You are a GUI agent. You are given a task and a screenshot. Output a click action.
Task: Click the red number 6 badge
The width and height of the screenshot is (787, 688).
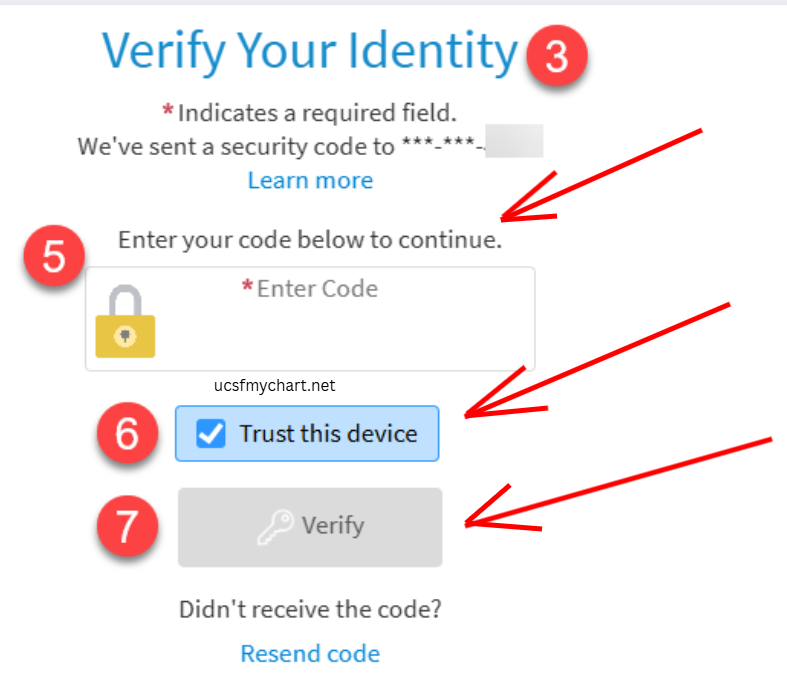click(x=127, y=433)
